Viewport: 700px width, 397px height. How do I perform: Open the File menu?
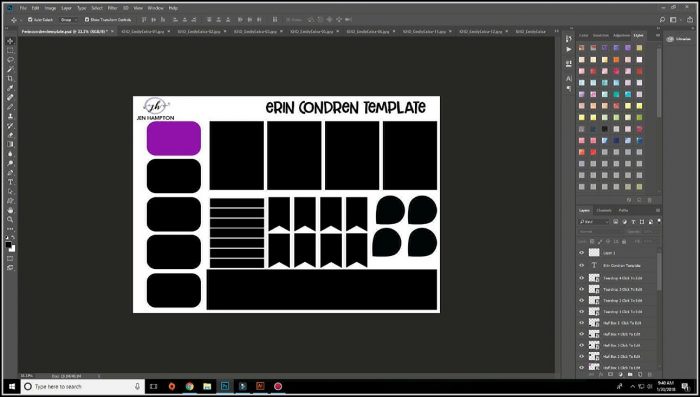[x=23, y=8]
